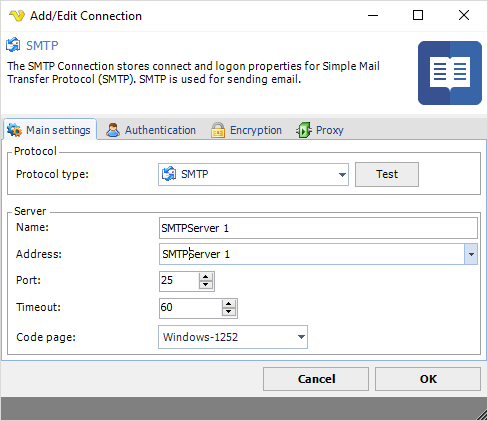
Task: Click the Cancel button
Action: click(316, 379)
